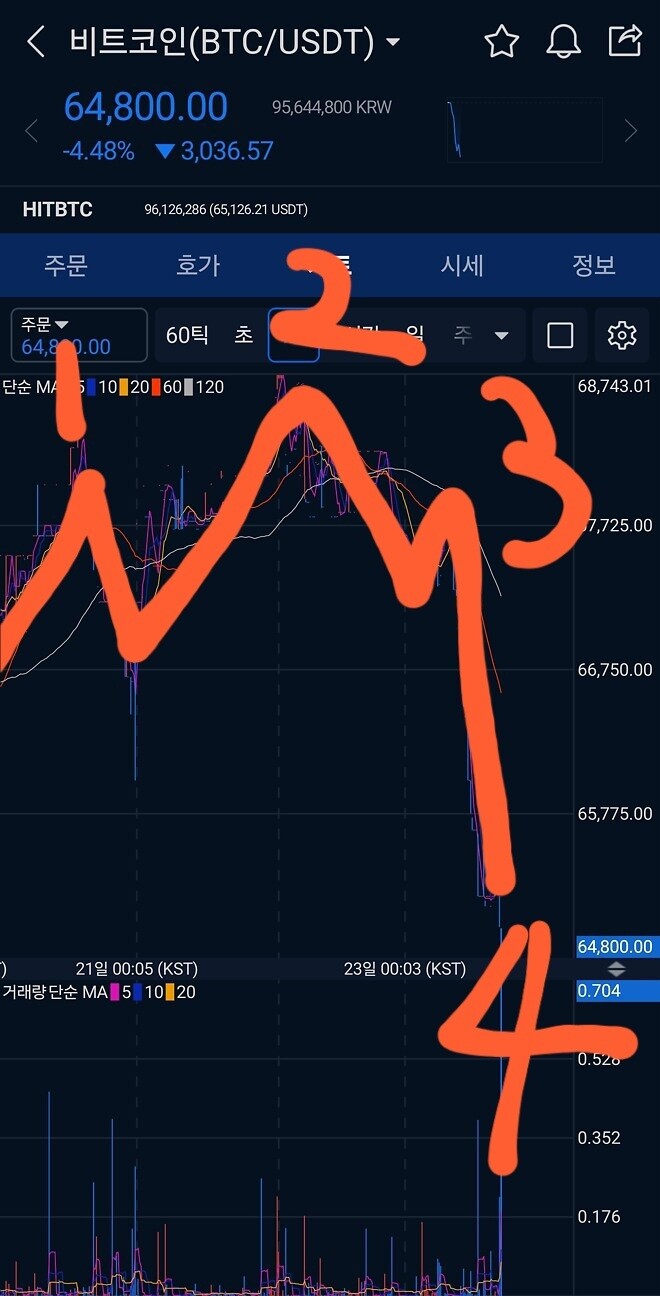Share the chart via share icon
The width and height of the screenshot is (660, 1296).
[x=625, y=41]
